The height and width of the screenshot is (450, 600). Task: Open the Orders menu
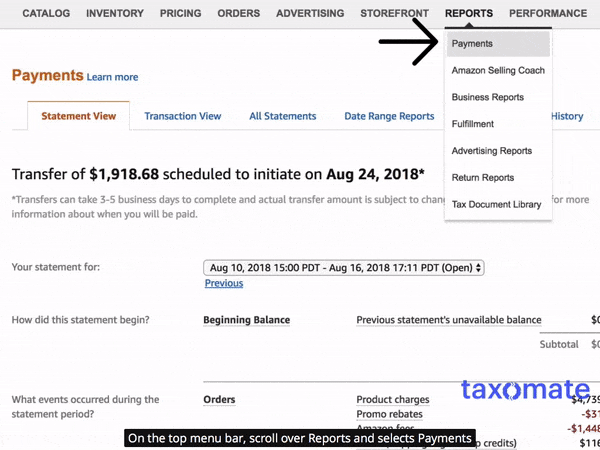click(238, 13)
